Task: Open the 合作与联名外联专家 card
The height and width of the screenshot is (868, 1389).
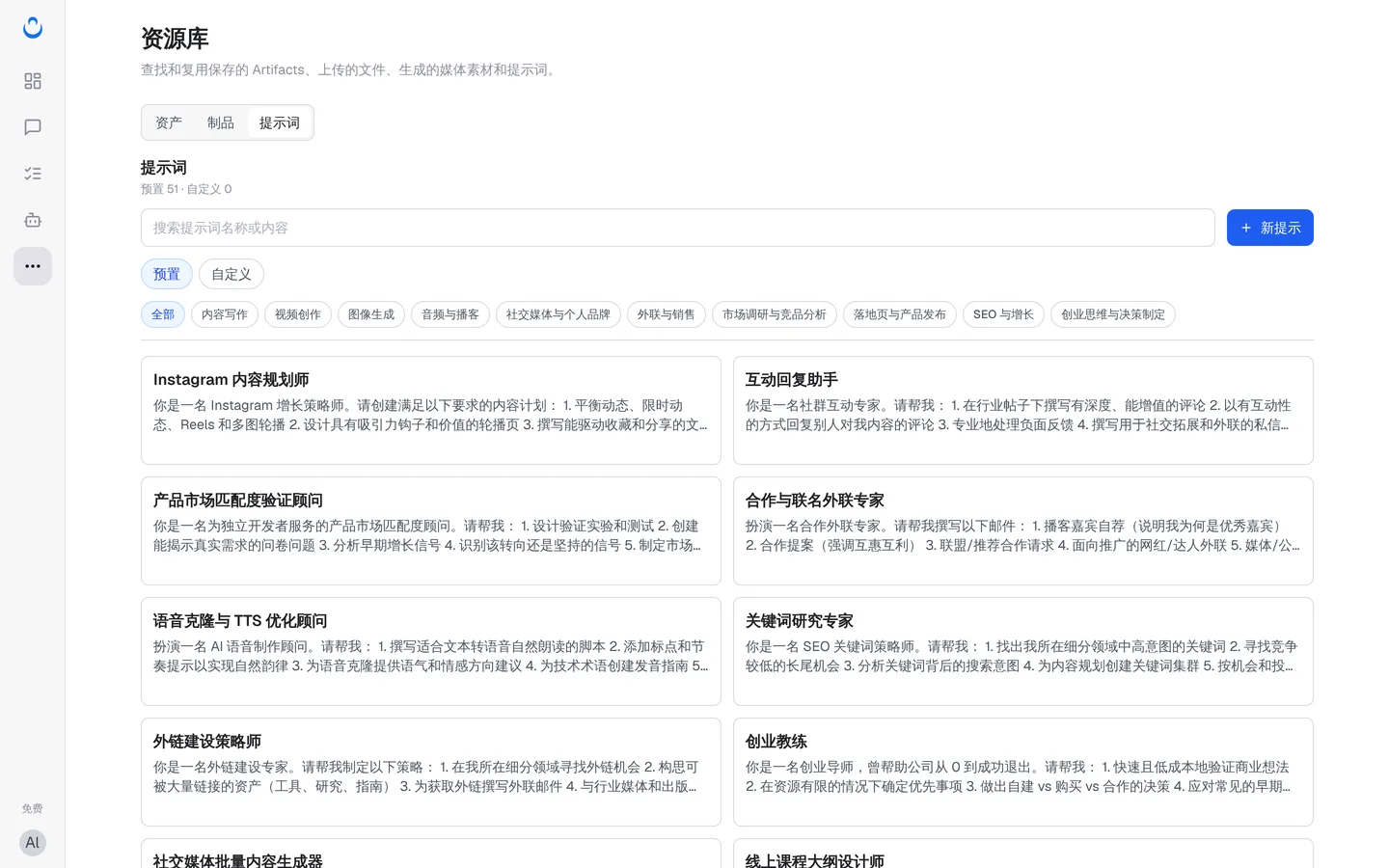Action: pyautogui.click(x=1023, y=530)
